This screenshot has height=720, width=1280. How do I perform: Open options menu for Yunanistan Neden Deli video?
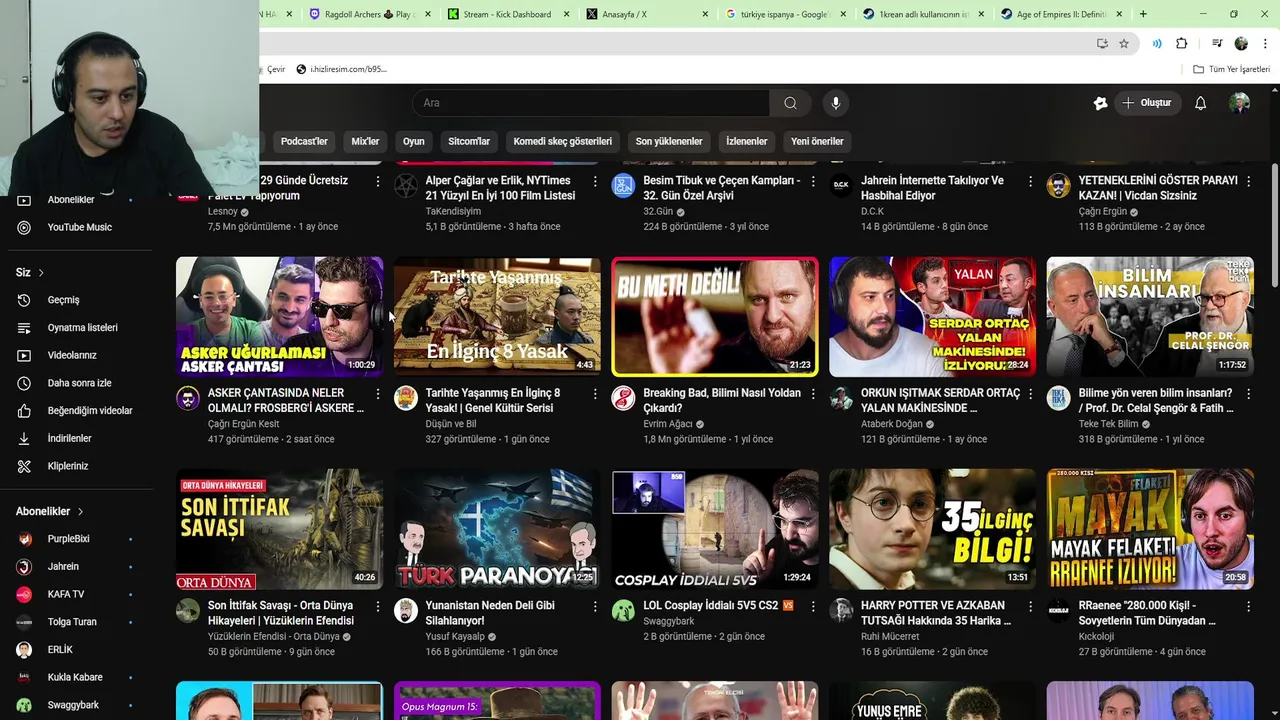pyautogui.click(x=595, y=606)
